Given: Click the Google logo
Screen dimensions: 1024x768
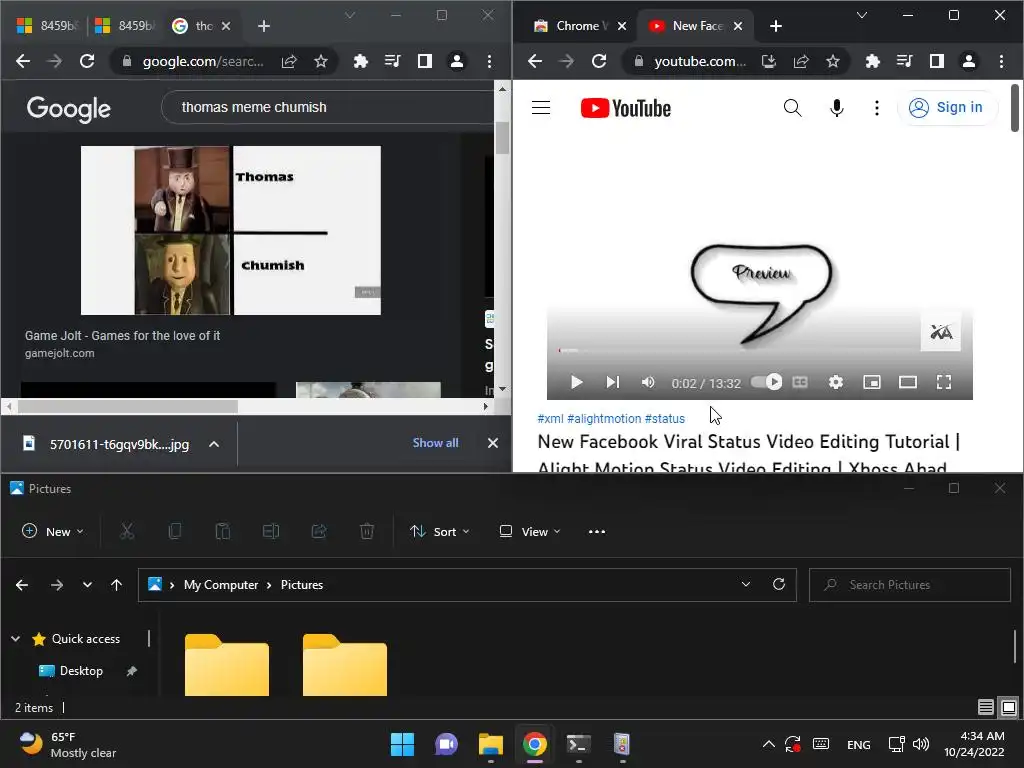Looking at the screenshot, I should [69, 109].
